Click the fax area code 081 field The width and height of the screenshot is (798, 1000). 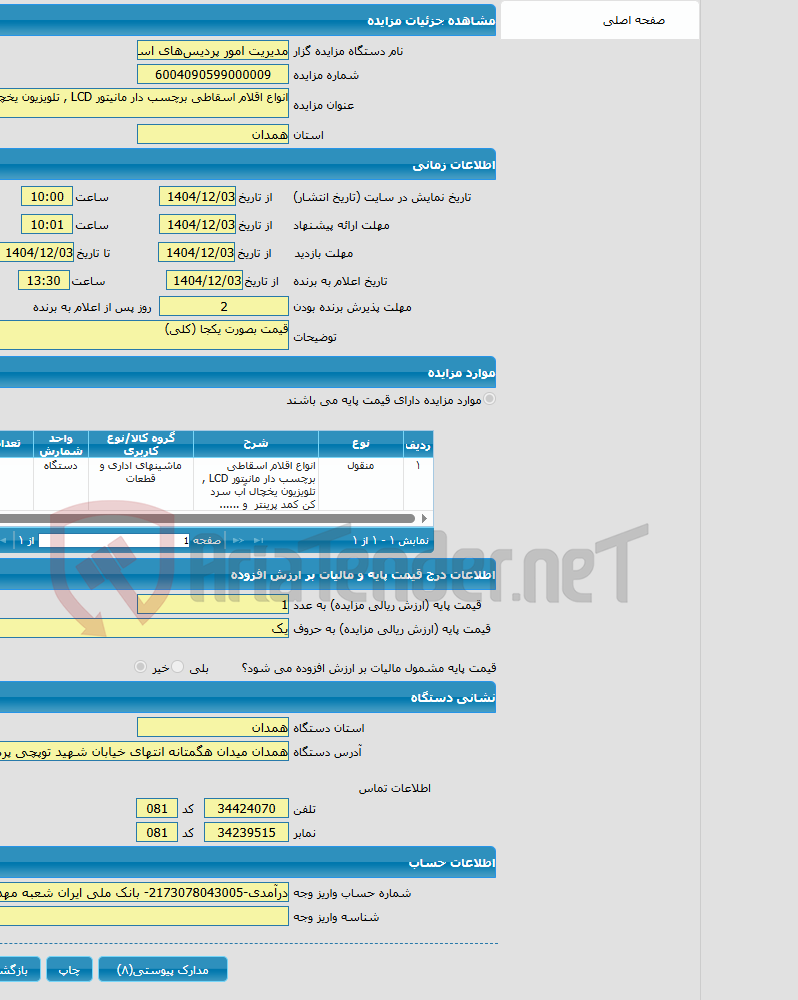157,833
